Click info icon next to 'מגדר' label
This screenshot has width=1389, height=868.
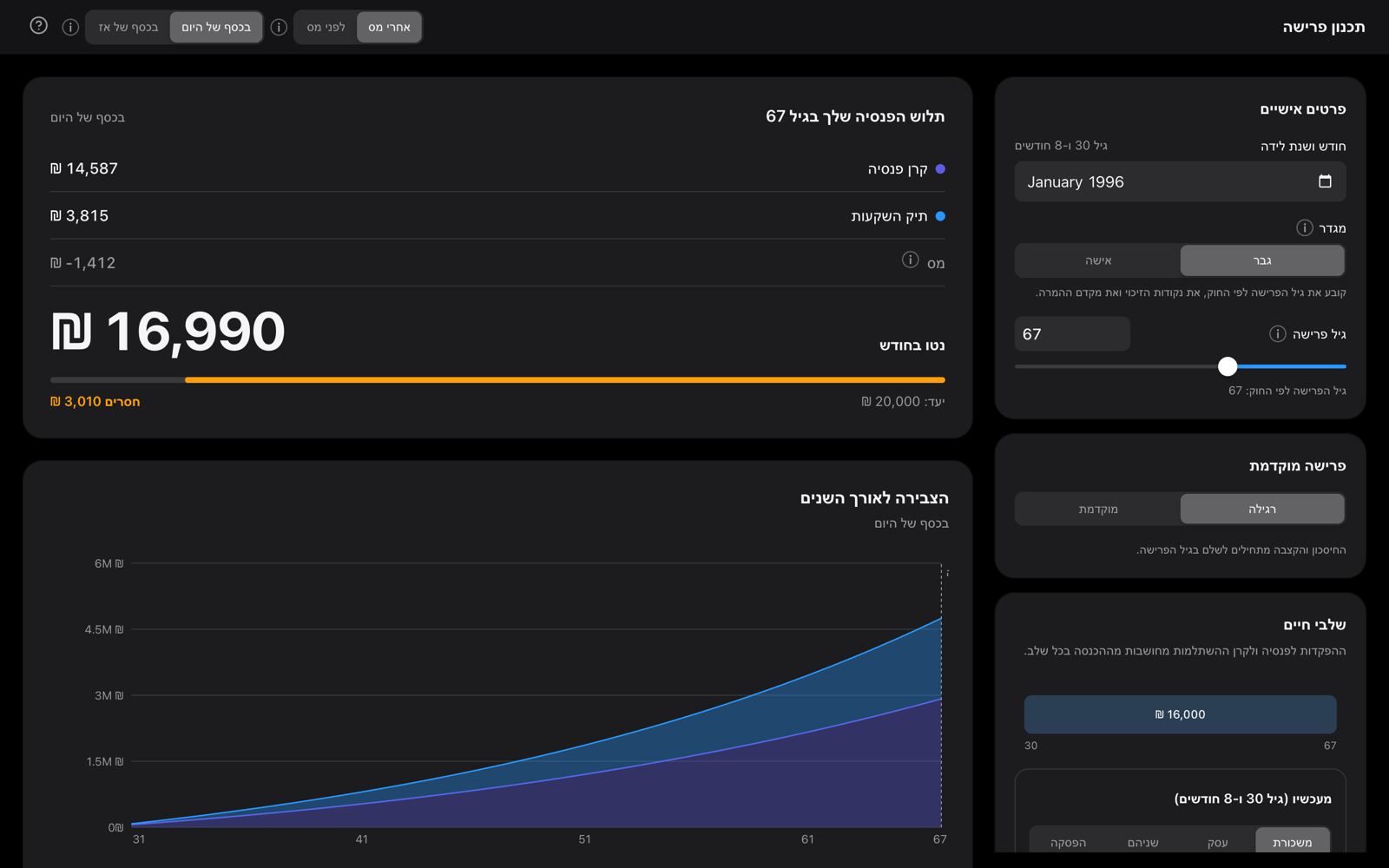1304,227
